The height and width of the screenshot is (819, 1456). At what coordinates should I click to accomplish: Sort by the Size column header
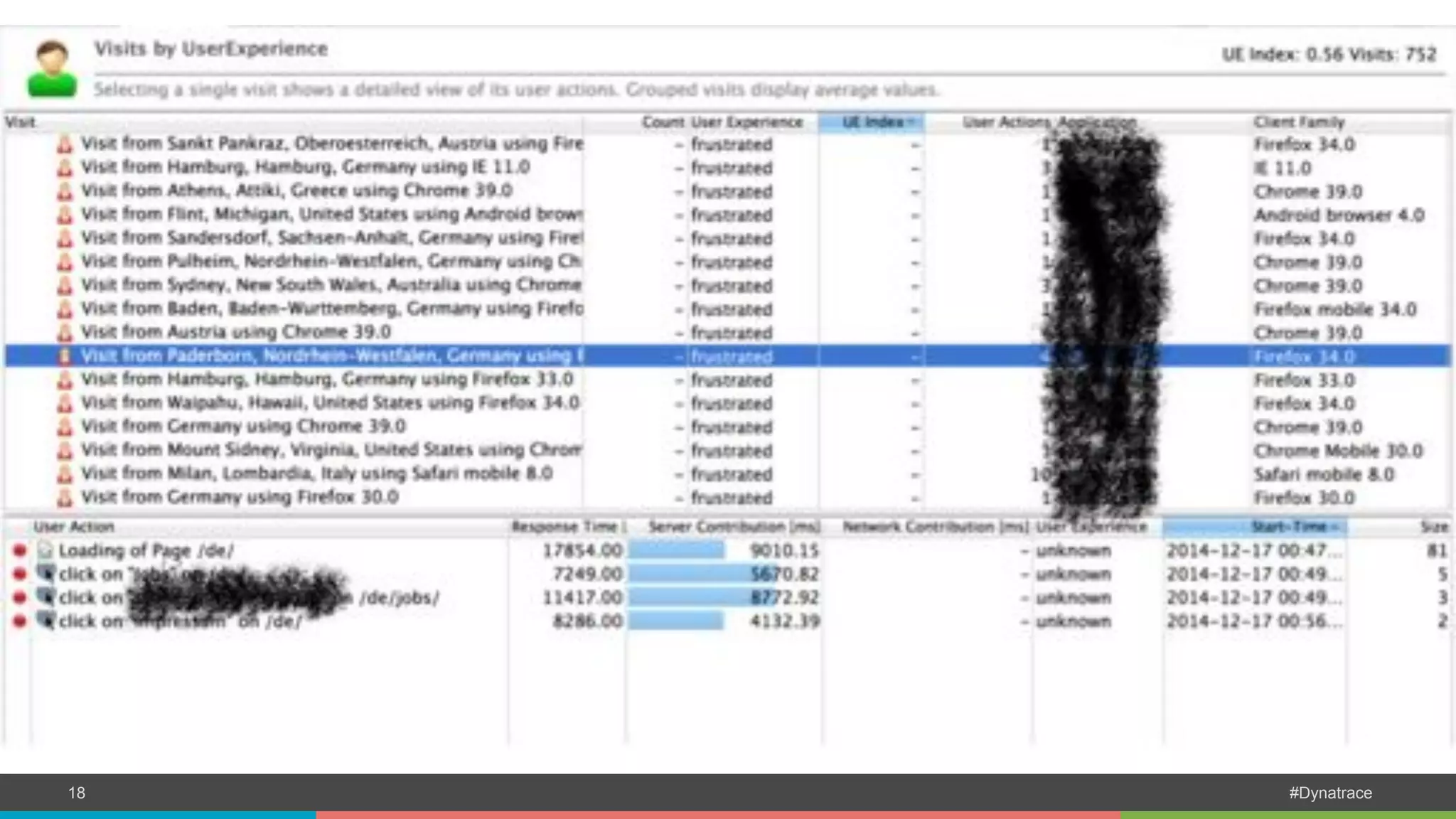(x=1434, y=527)
